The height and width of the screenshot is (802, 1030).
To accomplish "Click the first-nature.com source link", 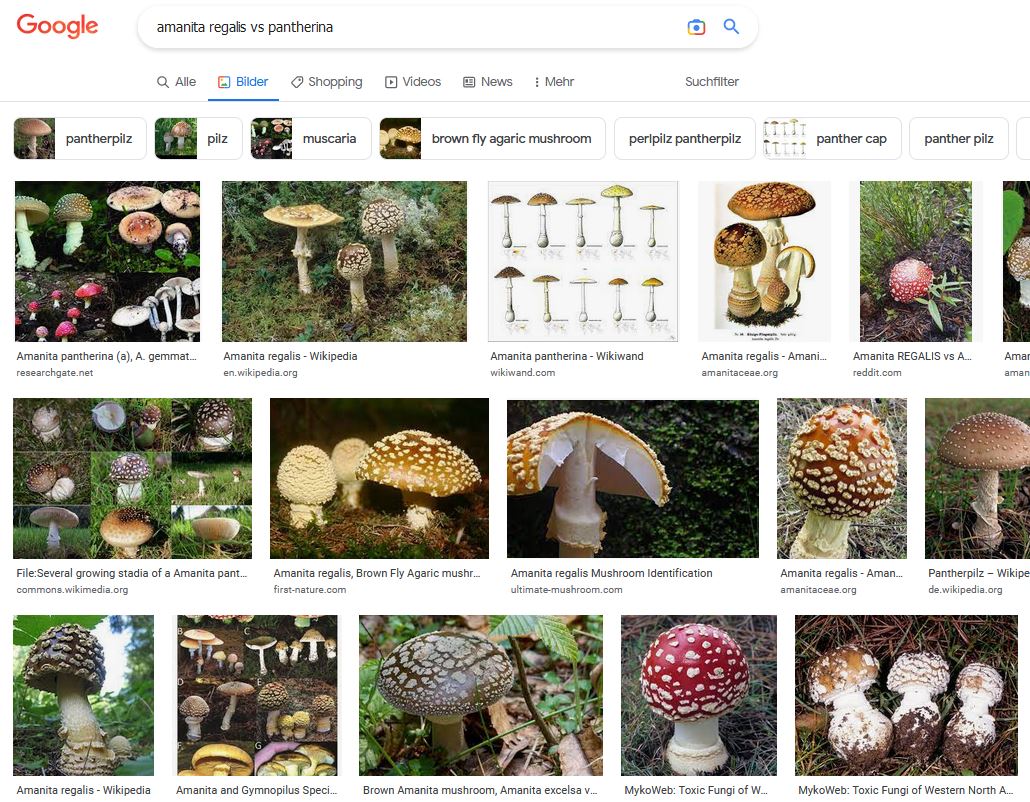I will (309, 590).
